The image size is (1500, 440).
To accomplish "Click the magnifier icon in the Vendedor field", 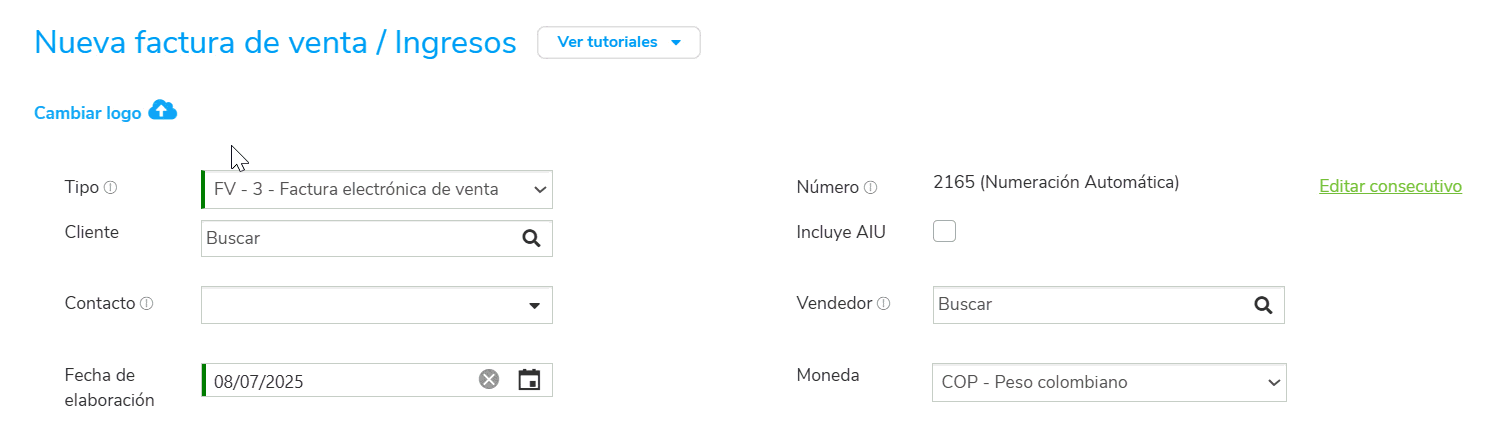I will (1263, 305).
